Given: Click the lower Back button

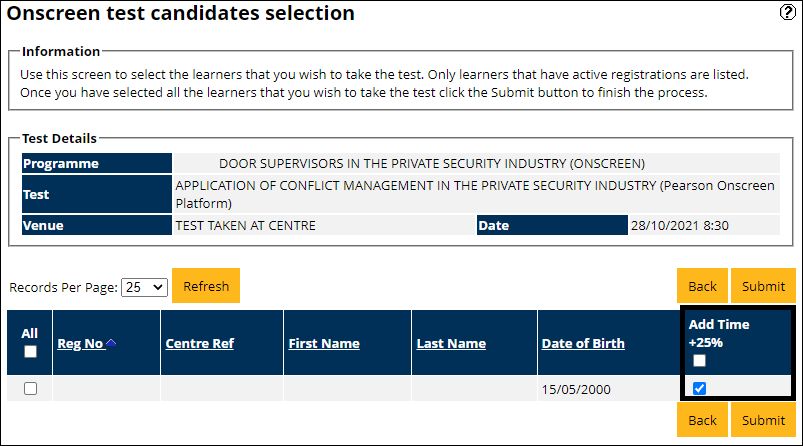Looking at the screenshot, I should [702, 420].
